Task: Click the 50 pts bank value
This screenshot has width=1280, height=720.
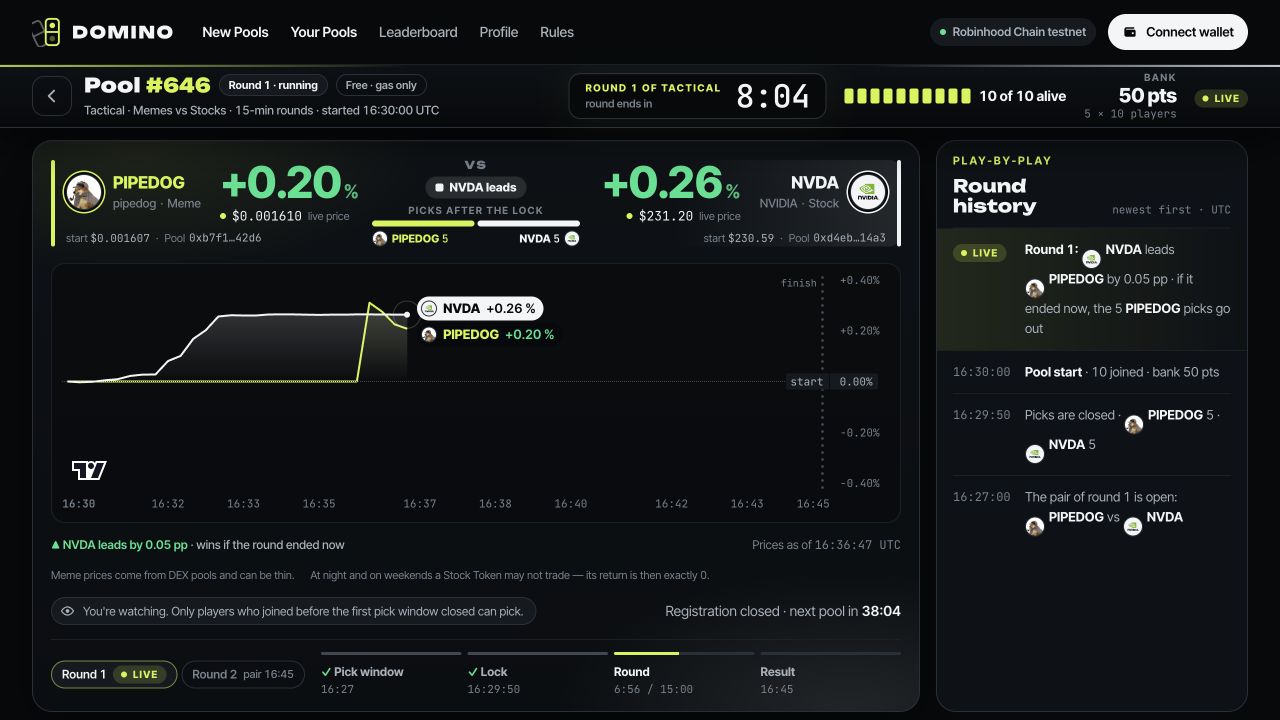Action: [x=1147, y=96]
